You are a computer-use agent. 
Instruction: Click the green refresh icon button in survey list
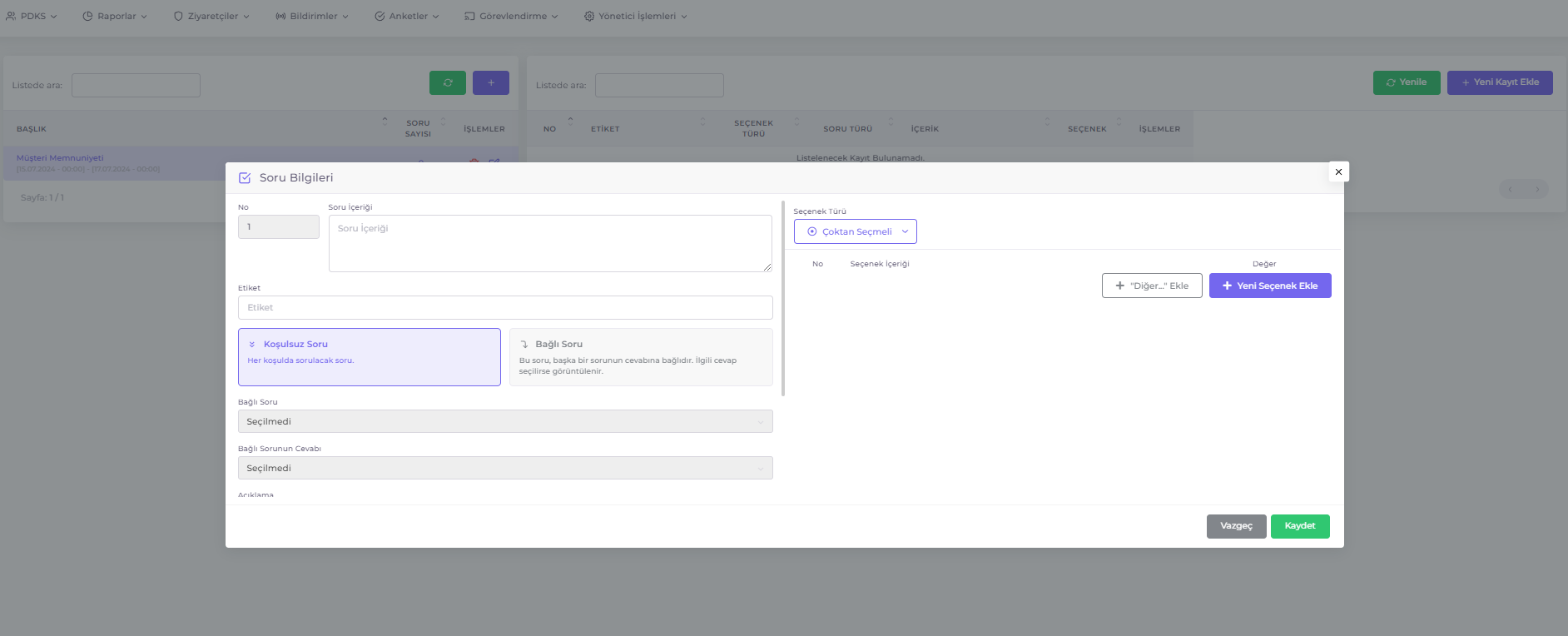[x=448, y=82]
